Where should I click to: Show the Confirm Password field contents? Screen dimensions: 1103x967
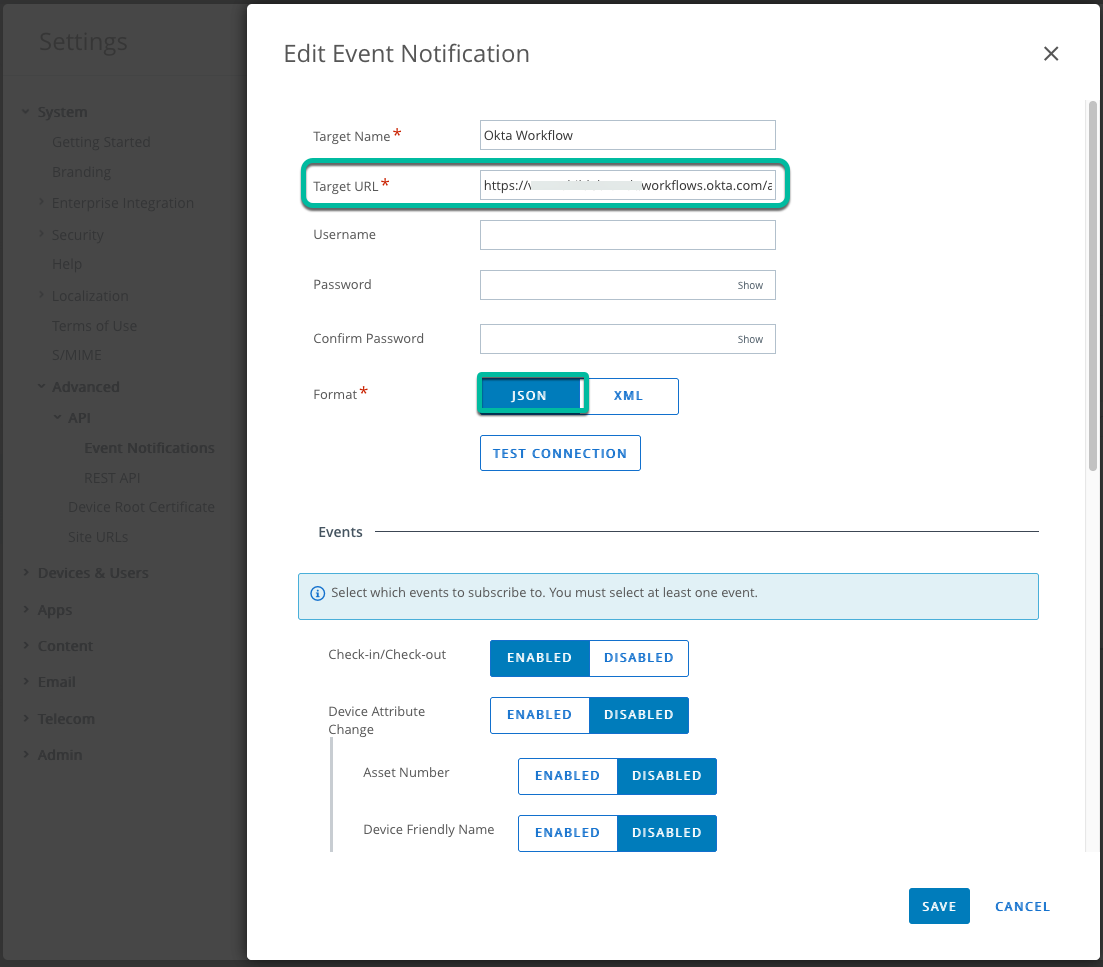tap(750, 339)
